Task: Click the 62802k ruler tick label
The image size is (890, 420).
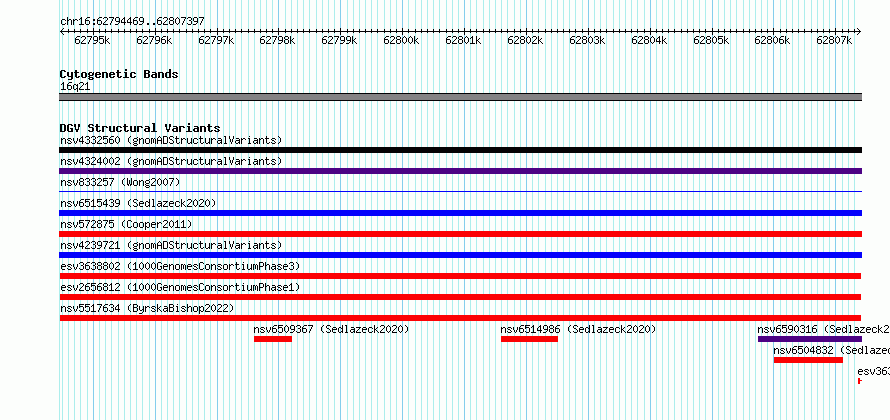Action: (525, 40)
